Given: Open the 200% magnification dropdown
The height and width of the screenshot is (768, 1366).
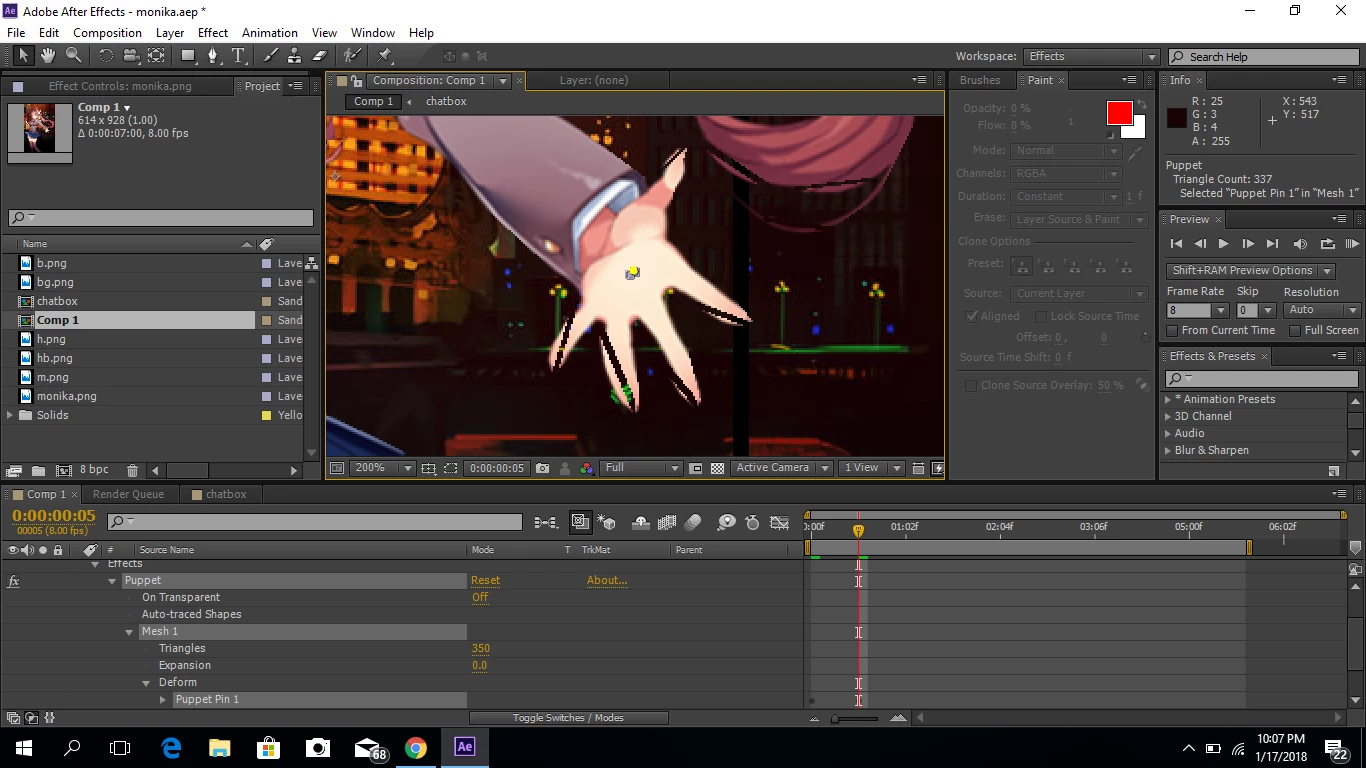Looking at the screenshot, I should (384, 468).
